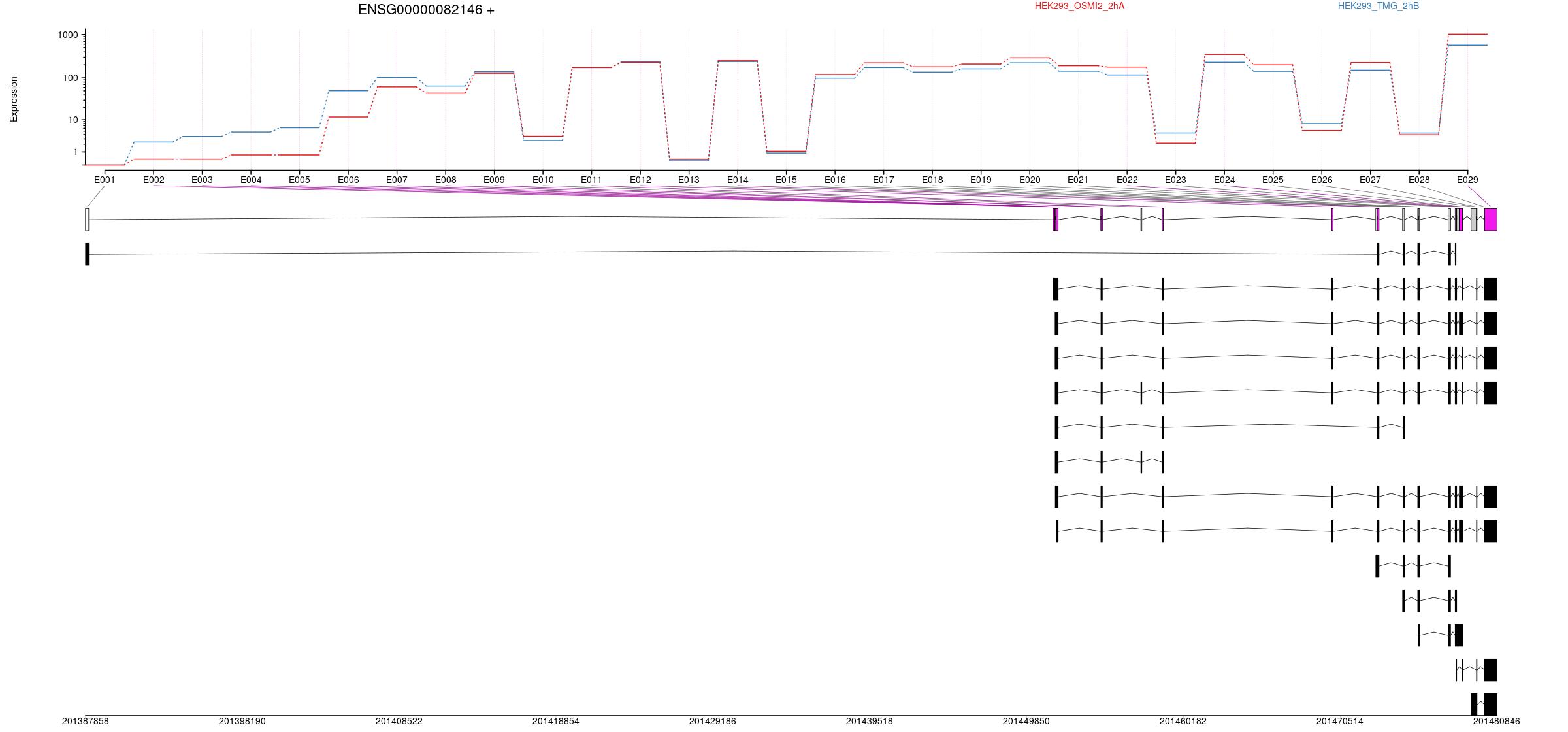
Task: Click the gene title ENSG00000082146 +
Action: coord(426,10)
